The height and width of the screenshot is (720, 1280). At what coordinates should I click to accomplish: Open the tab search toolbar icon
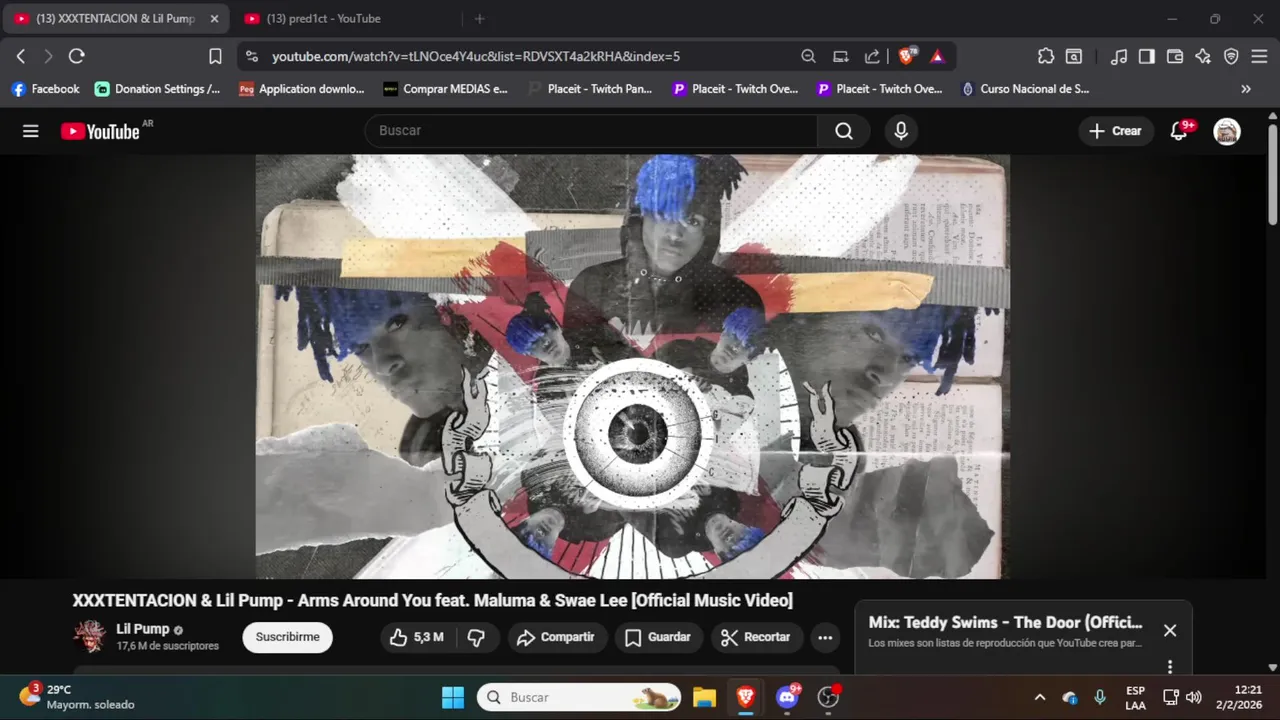(x=1074, y=56)
